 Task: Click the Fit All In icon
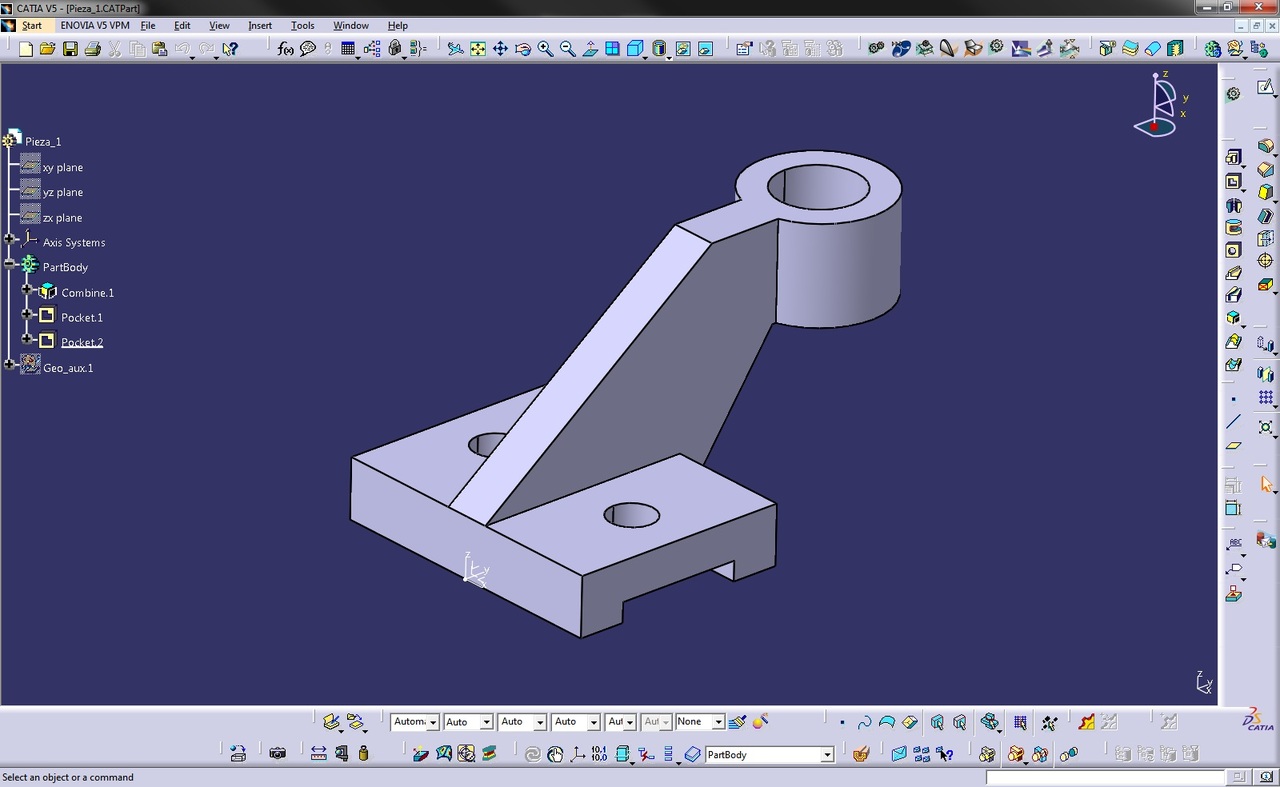[x=478, y=48]
